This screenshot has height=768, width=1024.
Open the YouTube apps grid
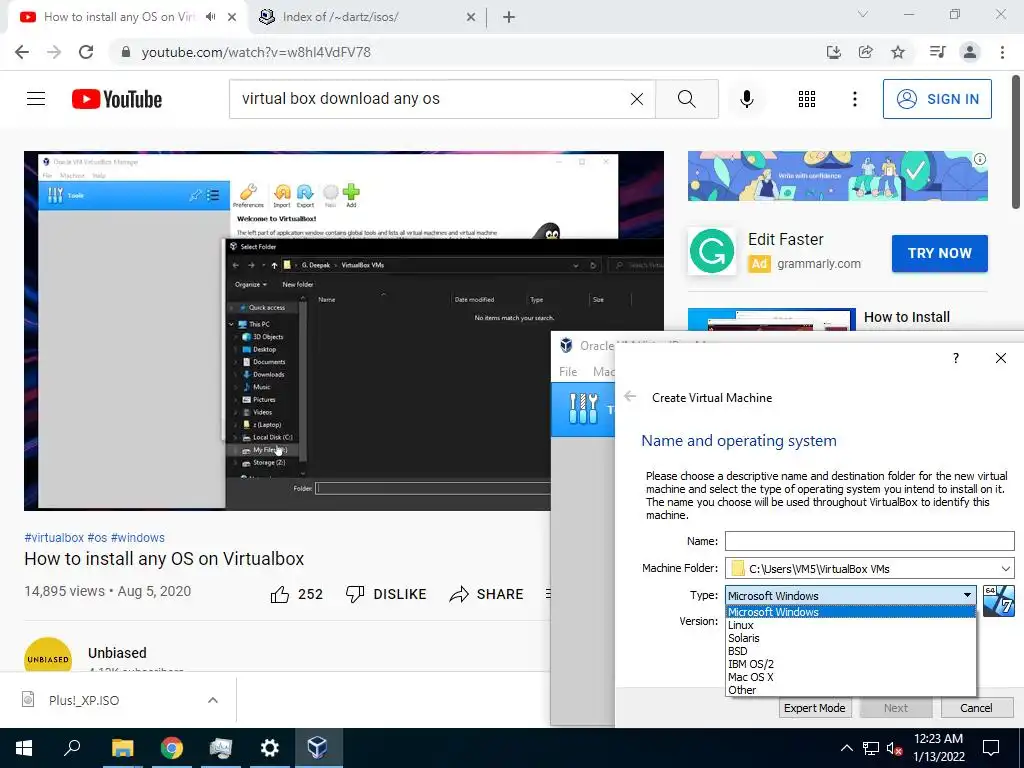(807, 99)
